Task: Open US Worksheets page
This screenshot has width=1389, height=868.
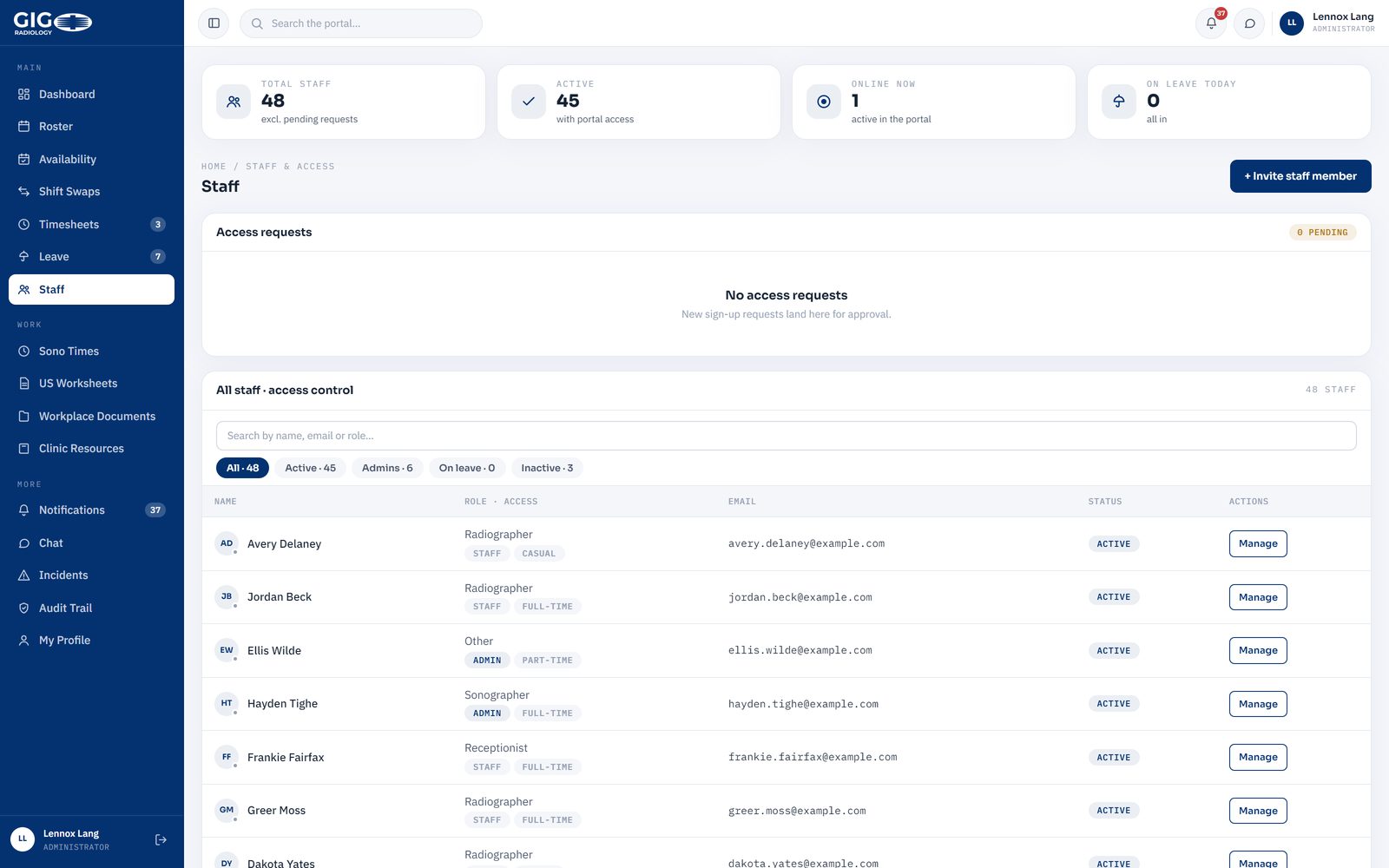Action: click(91, 384)
